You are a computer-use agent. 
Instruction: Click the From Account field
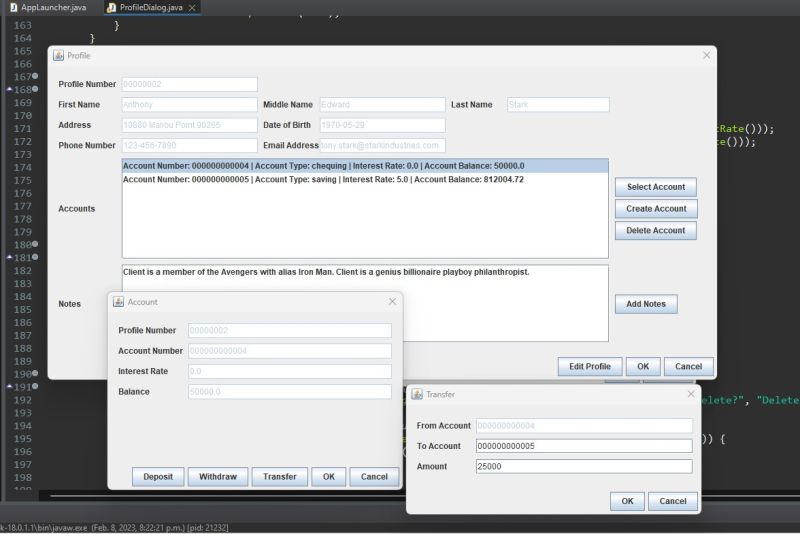[x=584, y=426]
